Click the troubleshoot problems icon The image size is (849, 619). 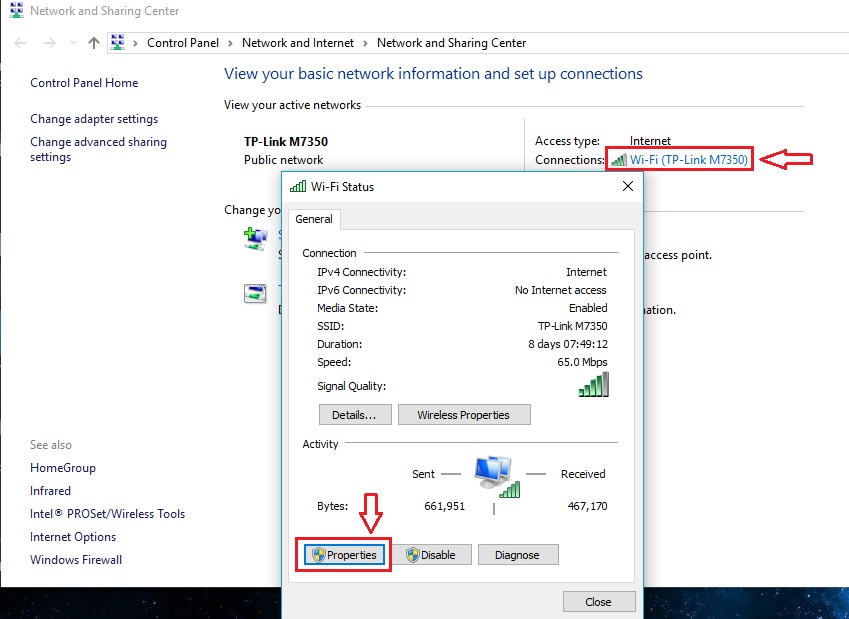(256, 293)
